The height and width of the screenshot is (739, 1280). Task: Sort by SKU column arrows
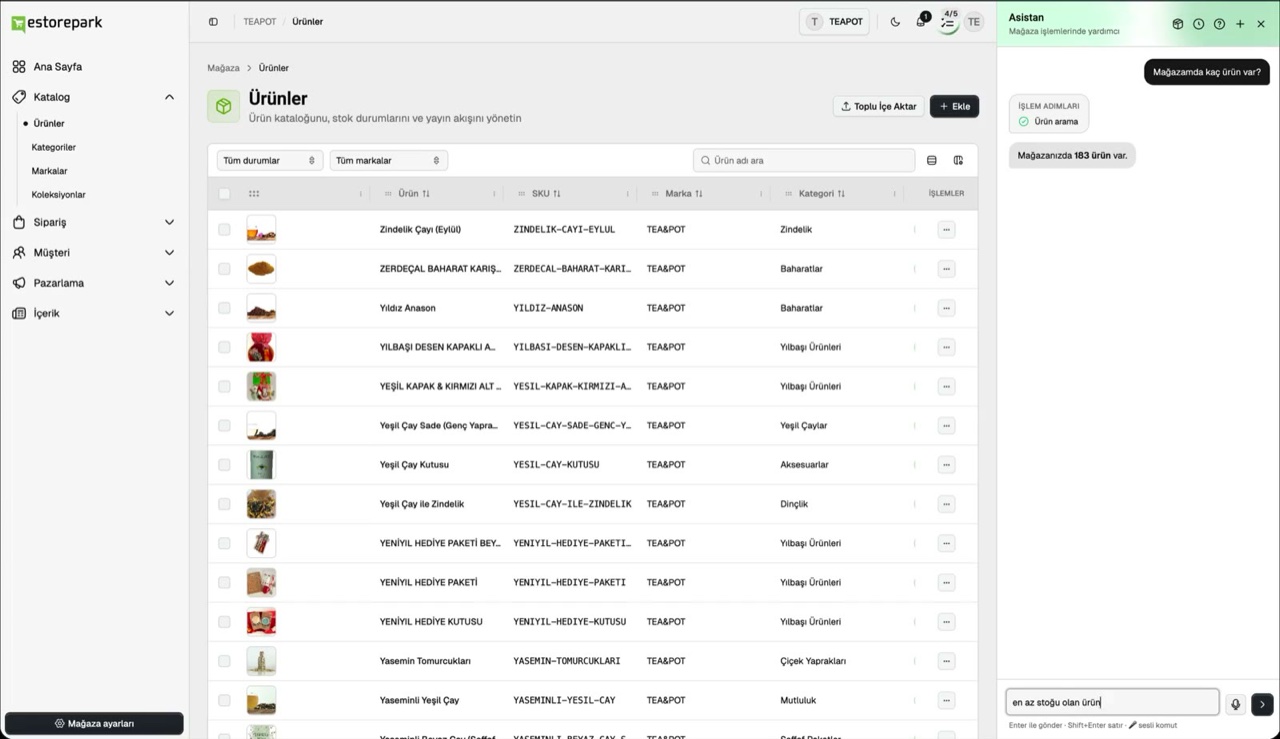[557, 194]
